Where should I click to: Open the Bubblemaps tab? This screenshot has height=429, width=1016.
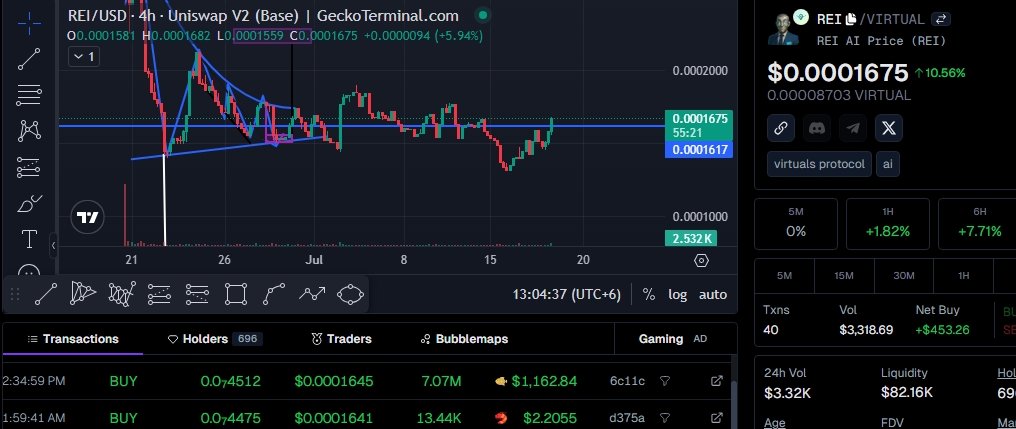[464, 339]
